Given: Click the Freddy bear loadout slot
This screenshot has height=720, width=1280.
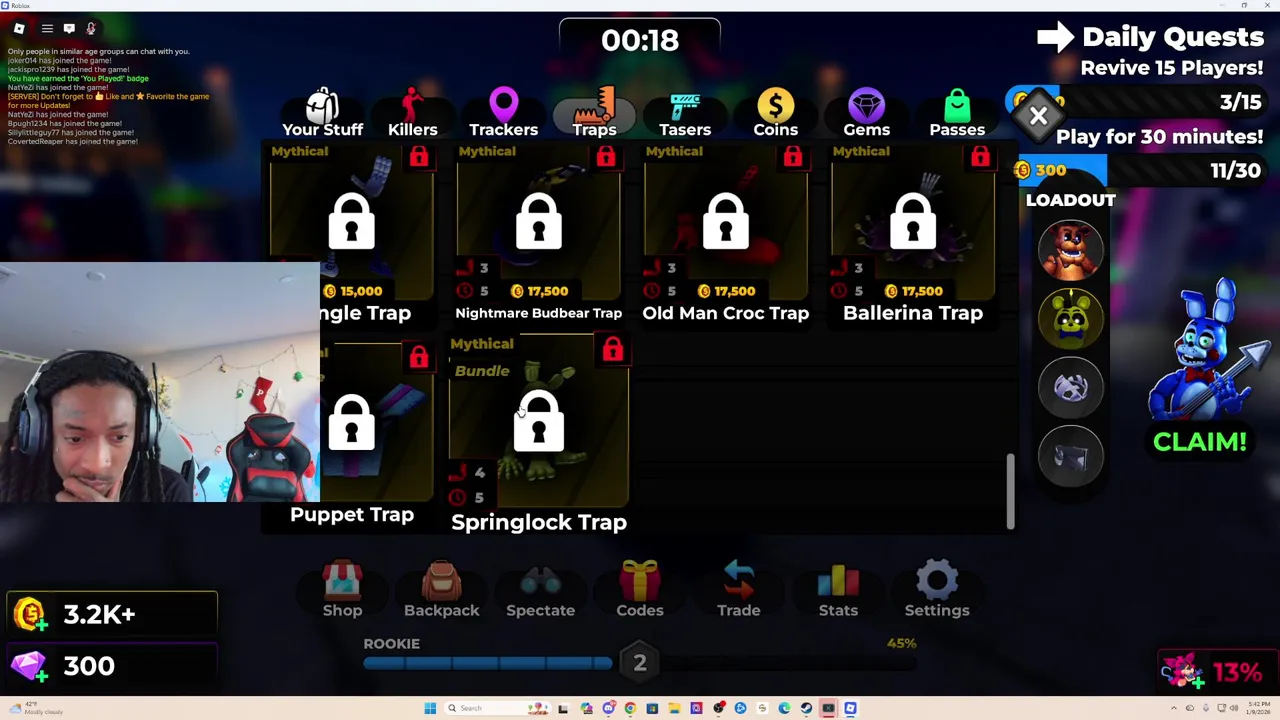Looking at the screenshot, I should (x=1071, y=248).
